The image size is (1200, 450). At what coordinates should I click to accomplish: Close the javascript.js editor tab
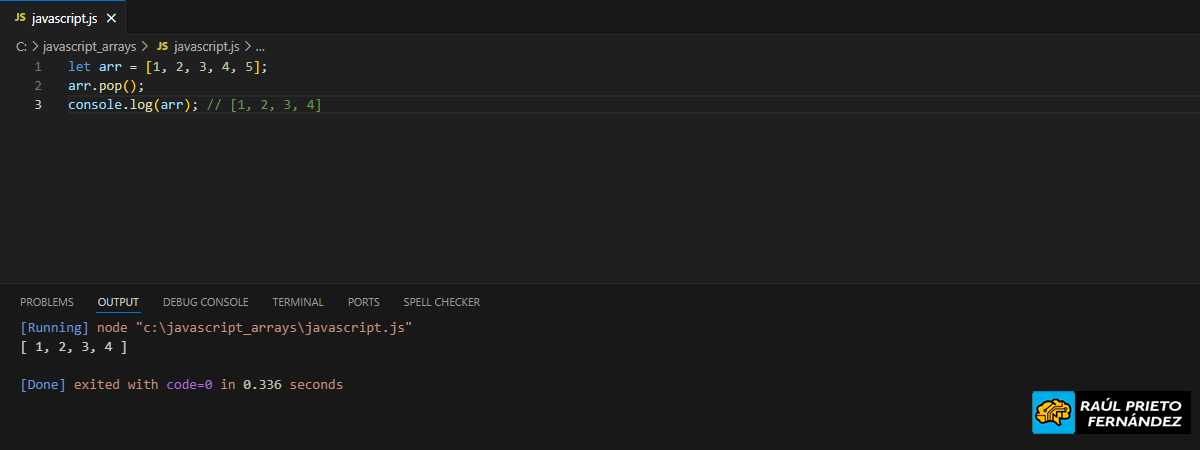click(110, 18)
